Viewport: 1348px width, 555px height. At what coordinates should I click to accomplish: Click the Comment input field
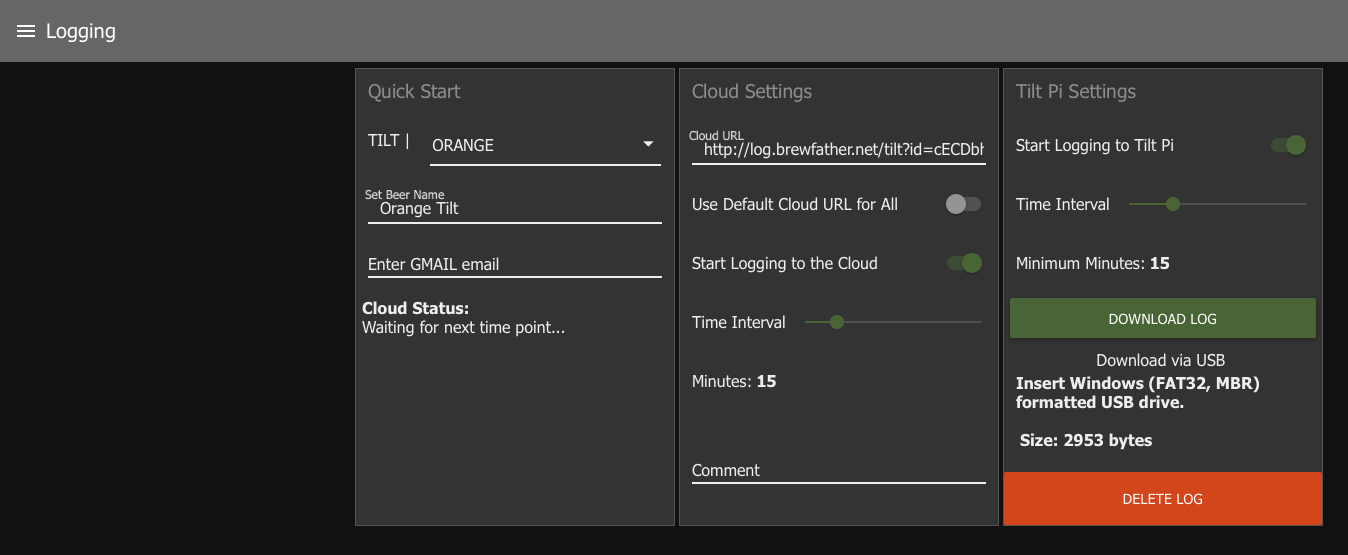tap(838, 470)
